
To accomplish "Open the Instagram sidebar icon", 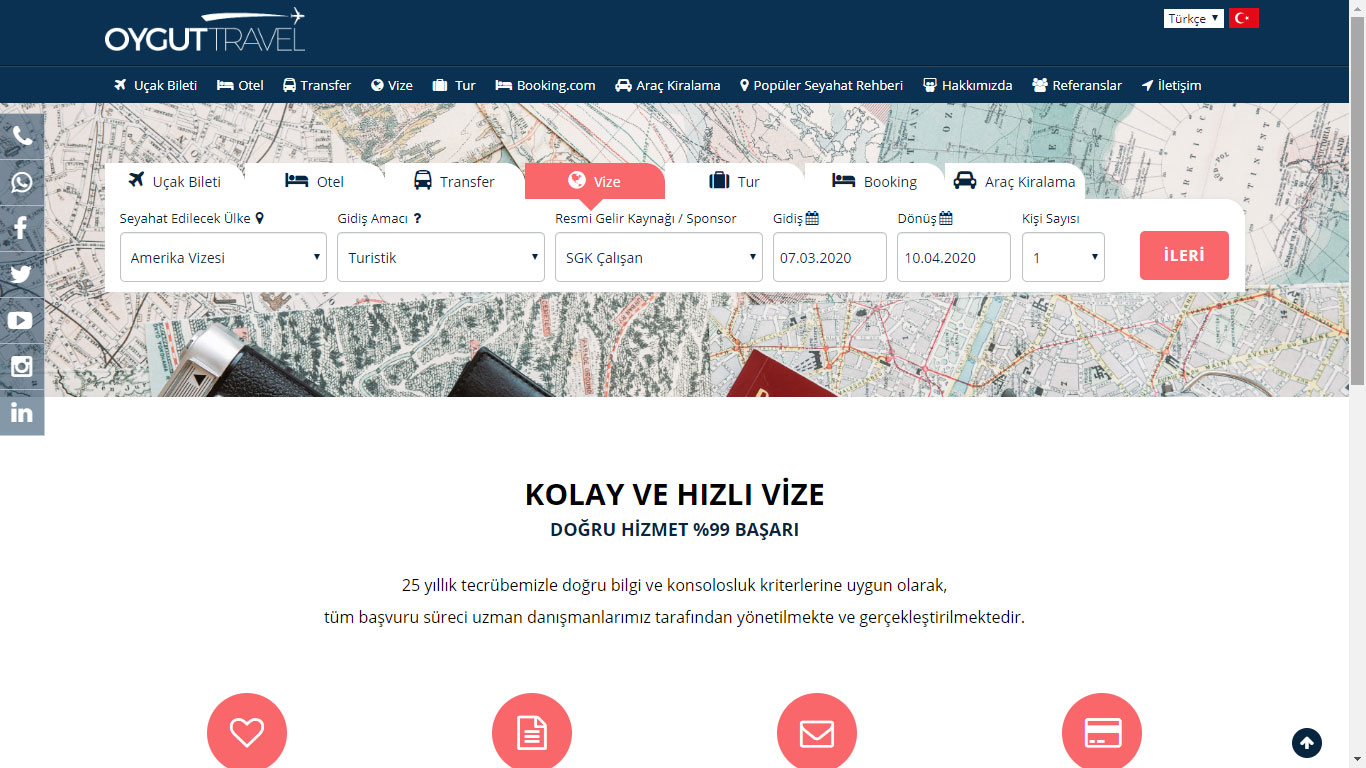I will [22, 367].
